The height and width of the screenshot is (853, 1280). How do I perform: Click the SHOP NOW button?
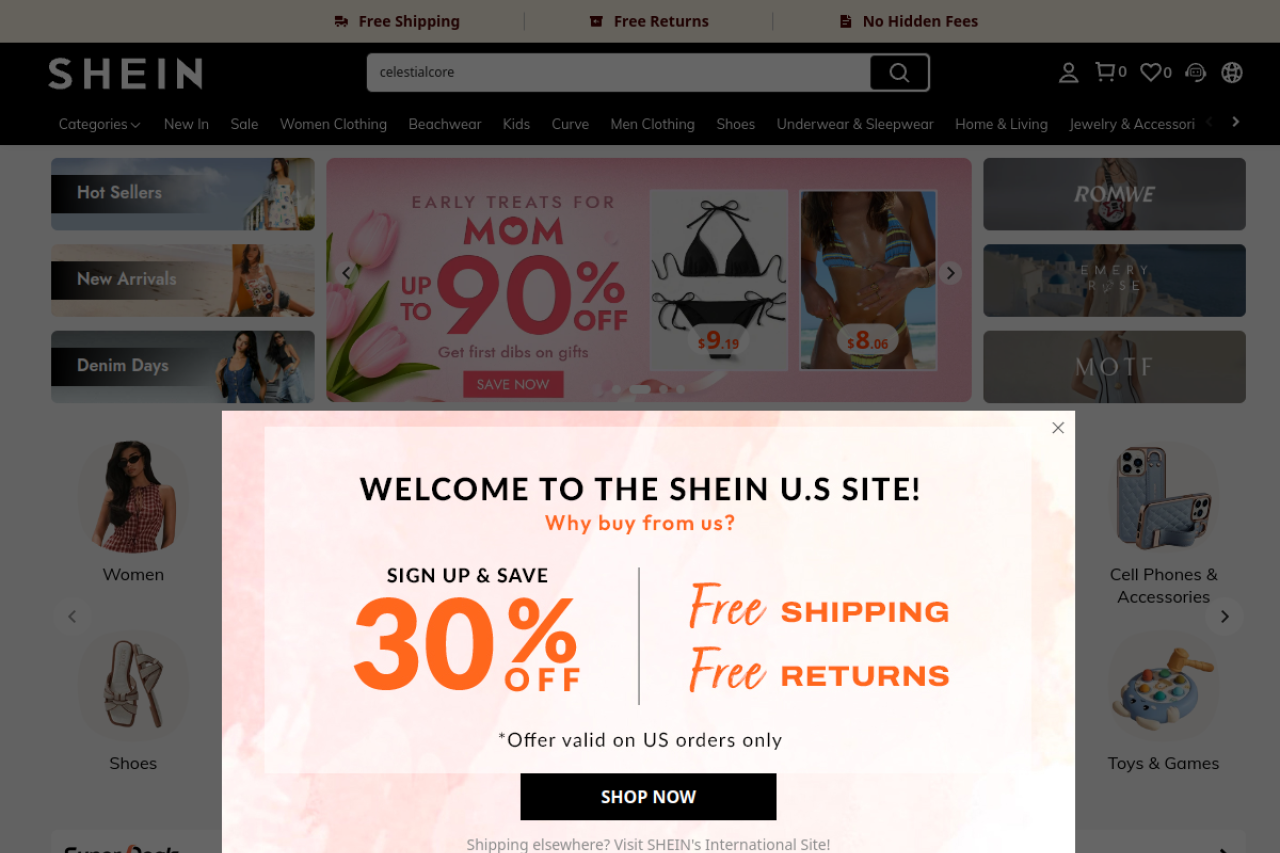tap(648, 797)
